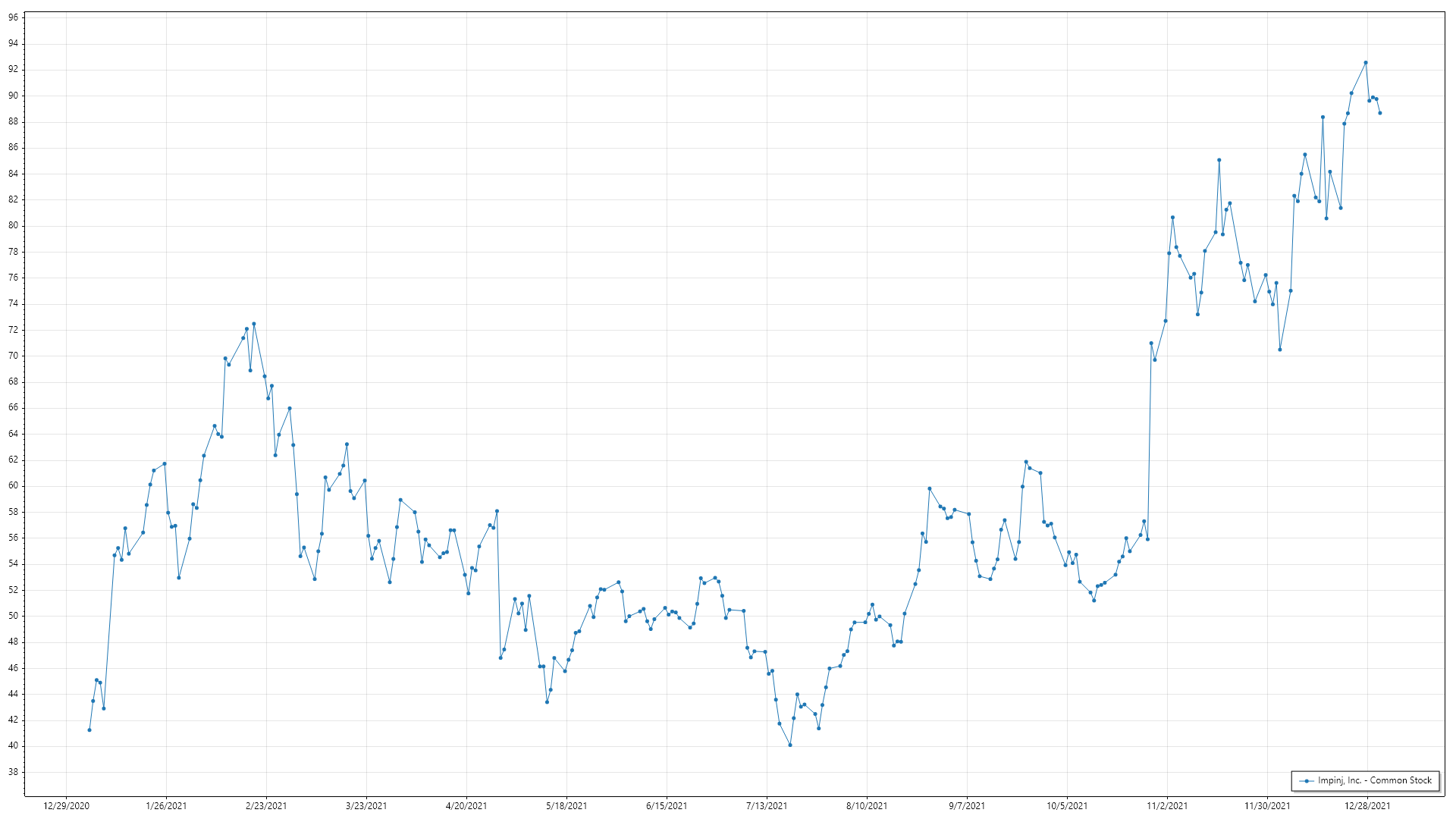This screenshot has width=1456, height=819.
Task: Click the 38 label on the y-axis
Action: 14,772
